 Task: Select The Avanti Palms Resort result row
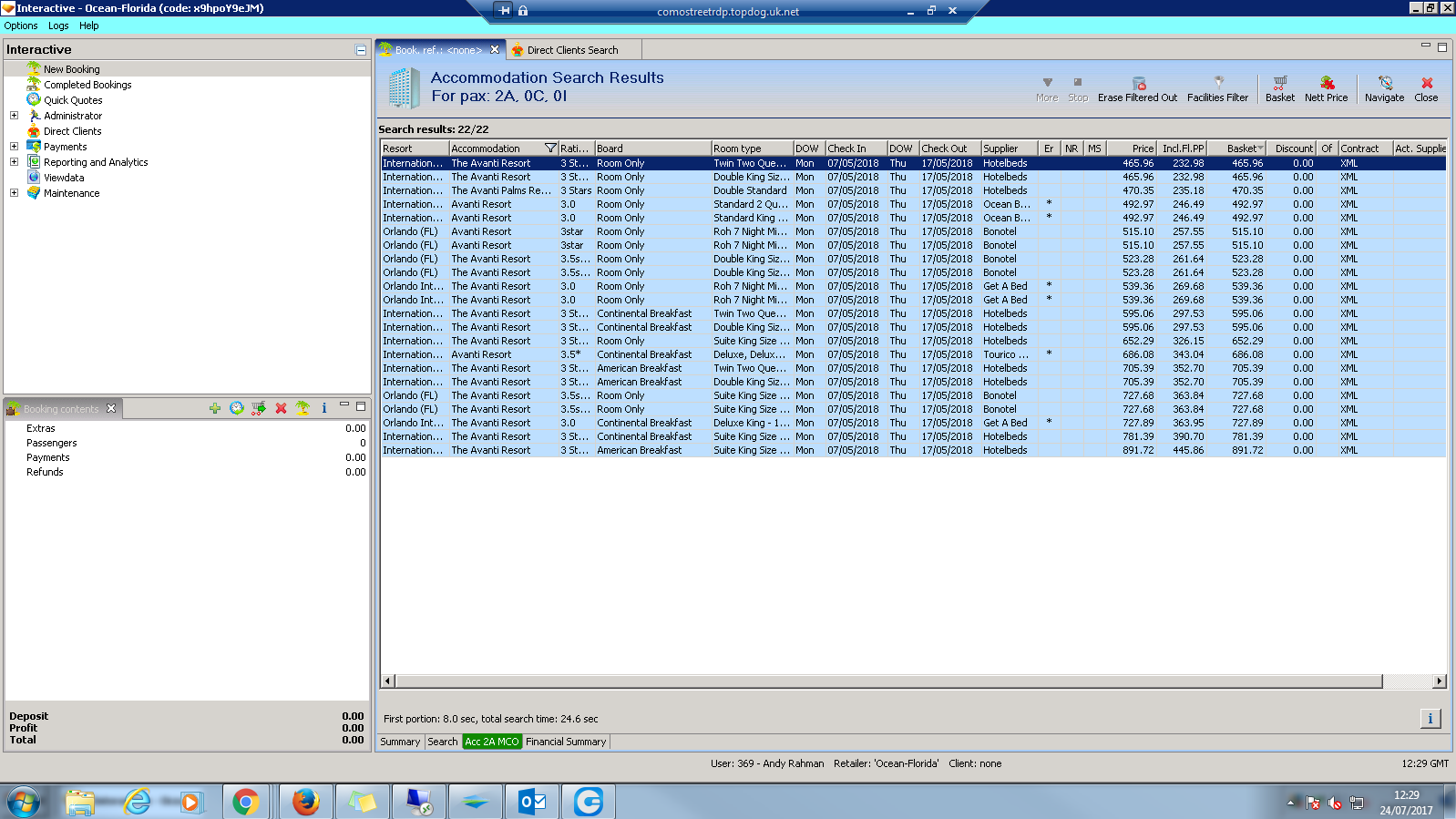(x=913, y=190)
